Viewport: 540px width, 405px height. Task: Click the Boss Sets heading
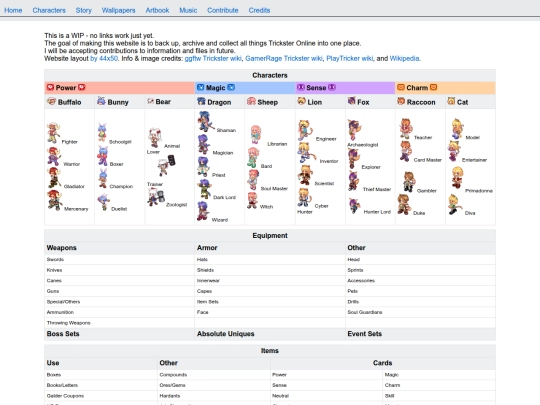[x=63, y=334]
